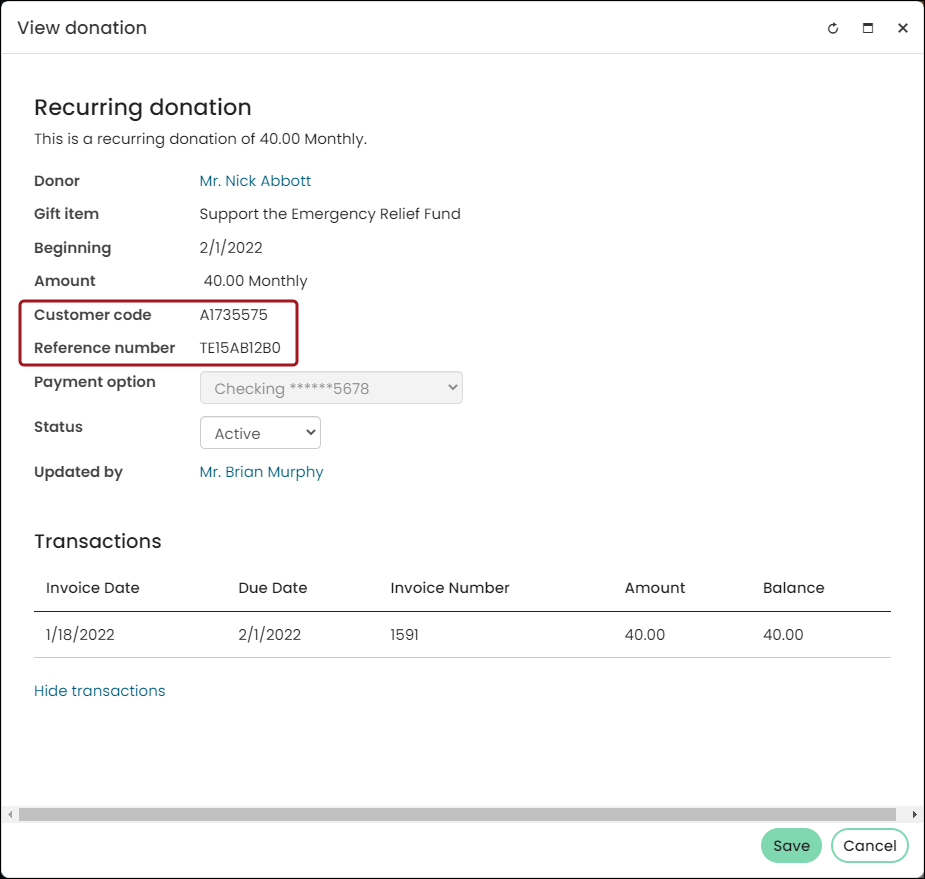925x879 pixels.
Task: Close the View donation dialog
Action: [902, 28]
